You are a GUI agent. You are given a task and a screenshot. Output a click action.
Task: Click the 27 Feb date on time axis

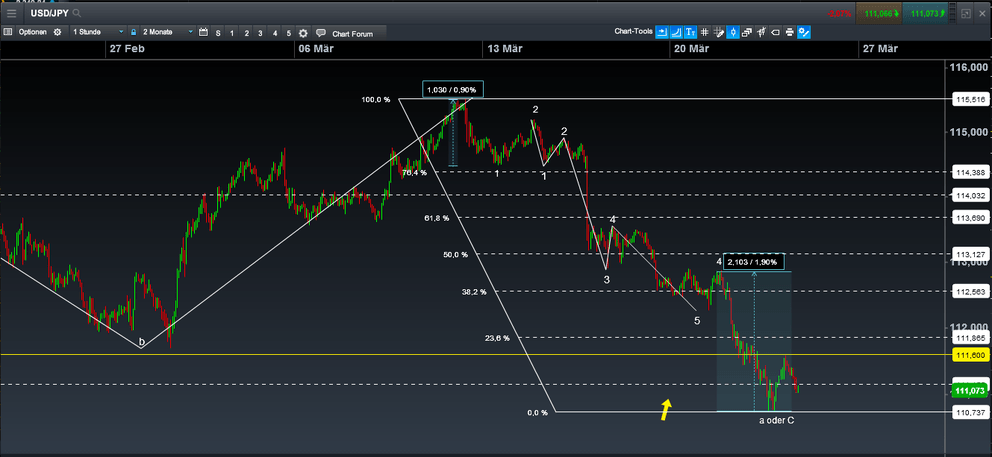pos(127,49)
